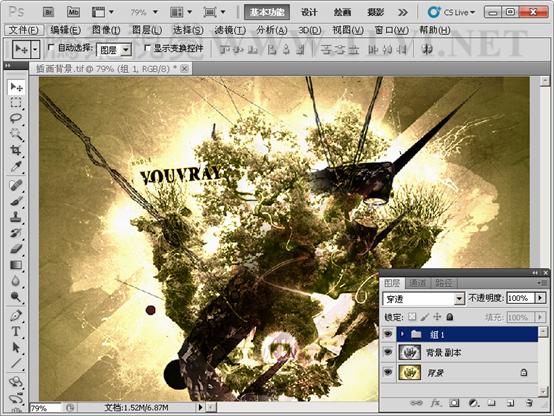Viewport: 554px width, 416px height.
Task: Switch to the 摄影 workspace
Action: click(376, 12)
